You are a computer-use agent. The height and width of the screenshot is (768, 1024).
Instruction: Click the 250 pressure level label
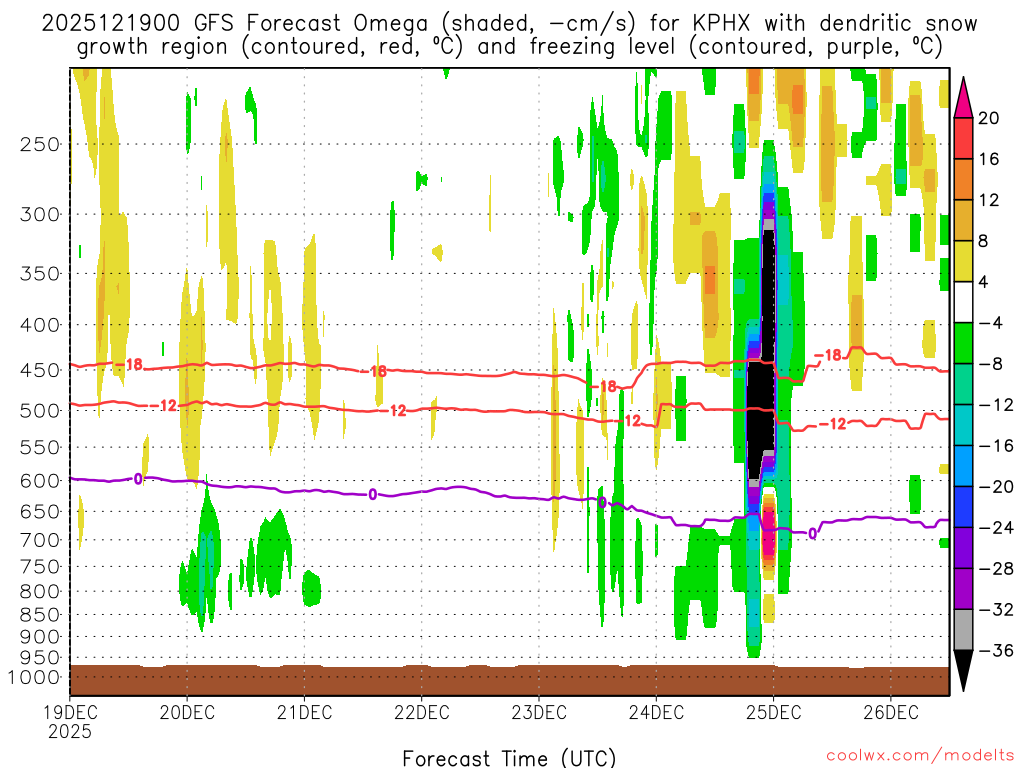tap(40, 144)
